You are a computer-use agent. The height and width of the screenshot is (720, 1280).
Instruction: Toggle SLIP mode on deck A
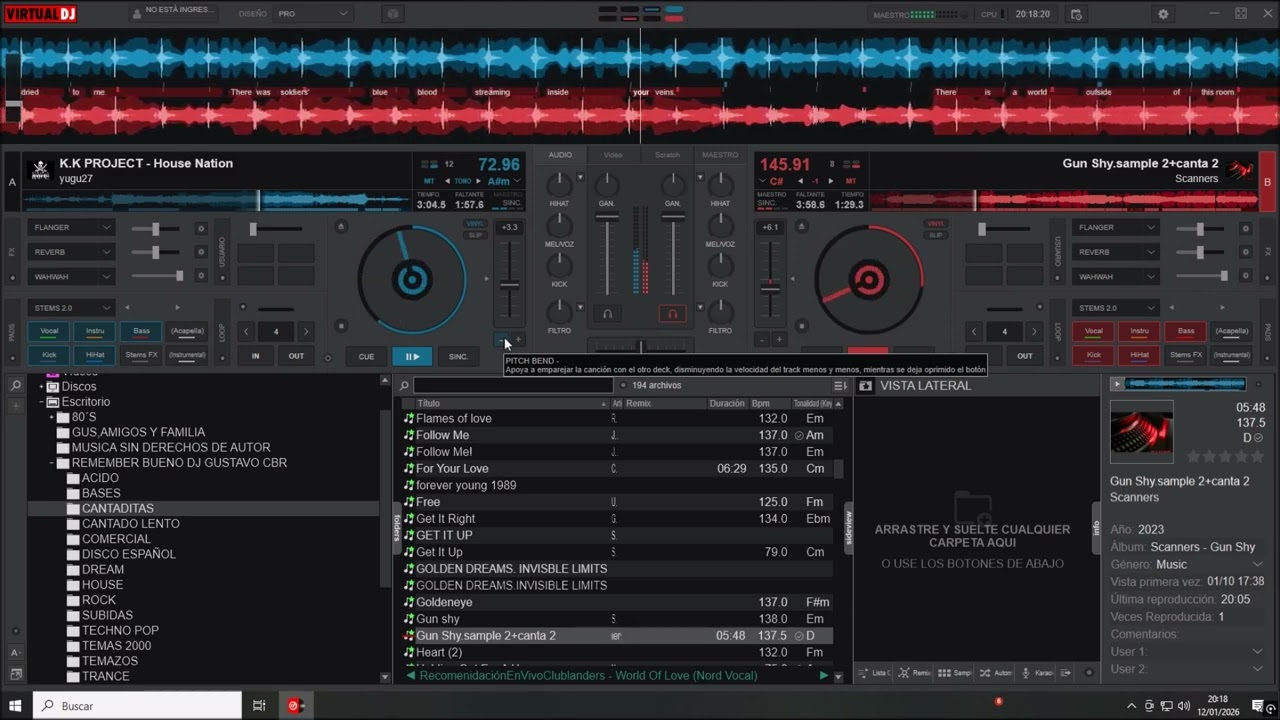tap(475, 235)
